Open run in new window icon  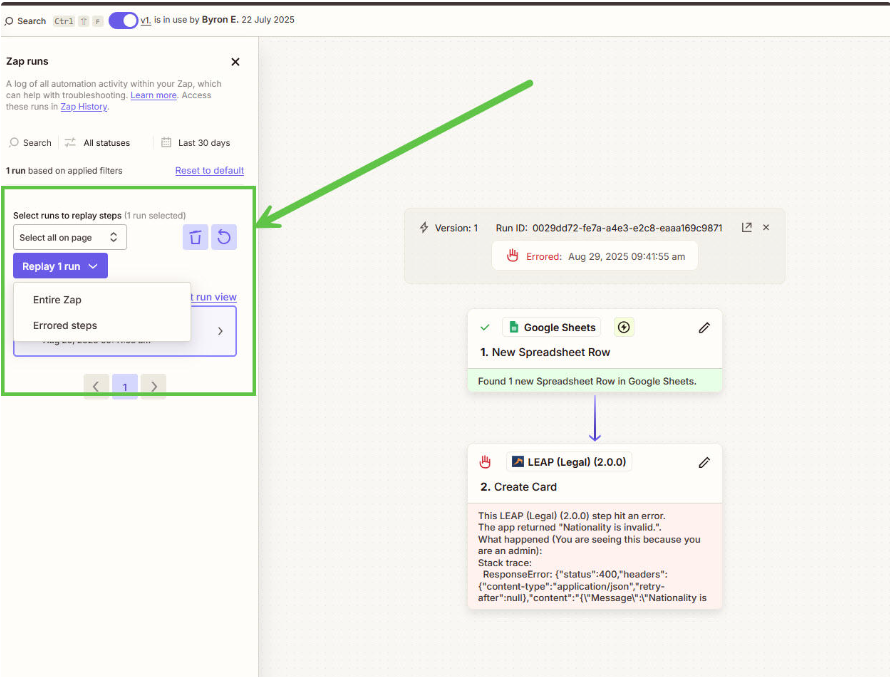coord(746,228)
